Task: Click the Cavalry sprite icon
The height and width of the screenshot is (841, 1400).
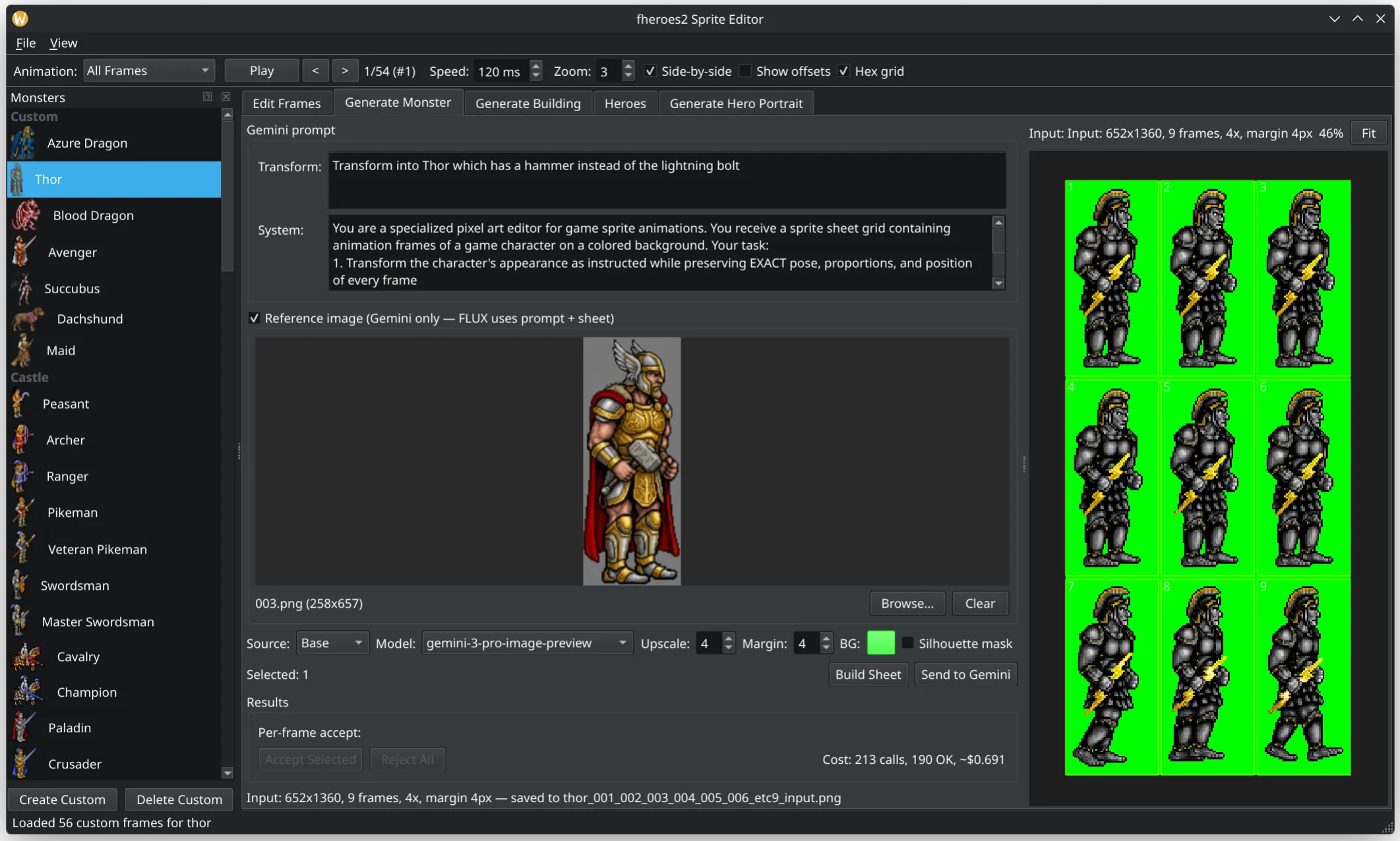Action: coord(28,656)
